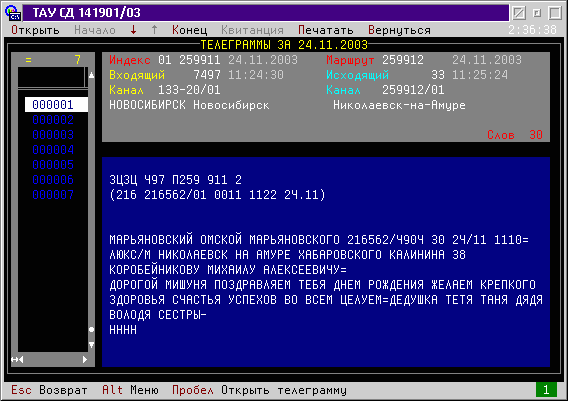Click the Индекс label

(130, 60)
